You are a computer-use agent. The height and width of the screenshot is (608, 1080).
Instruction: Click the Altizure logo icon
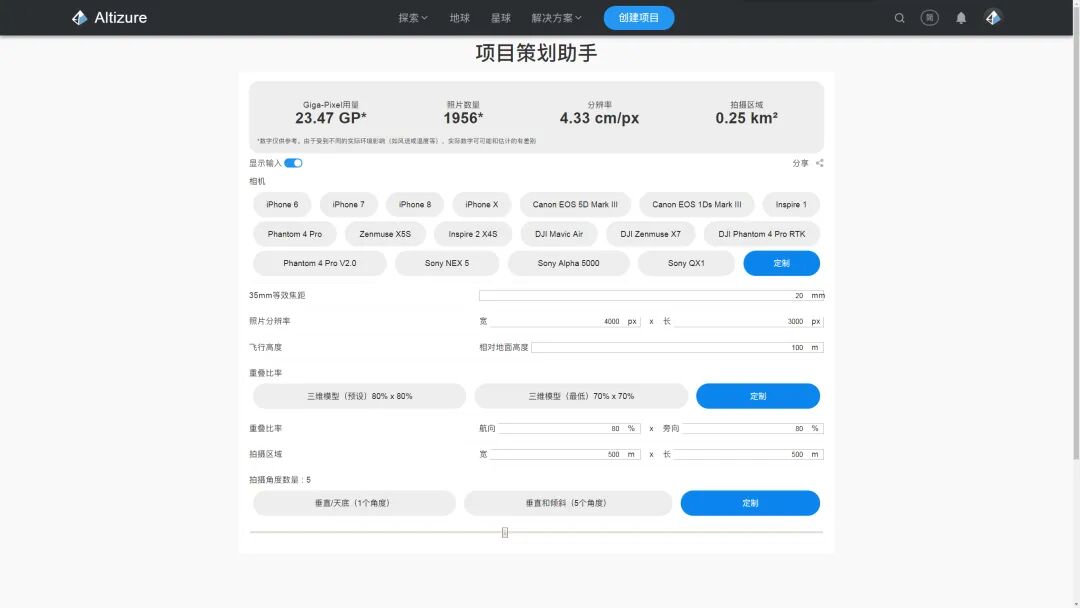[x=79, y=18]
